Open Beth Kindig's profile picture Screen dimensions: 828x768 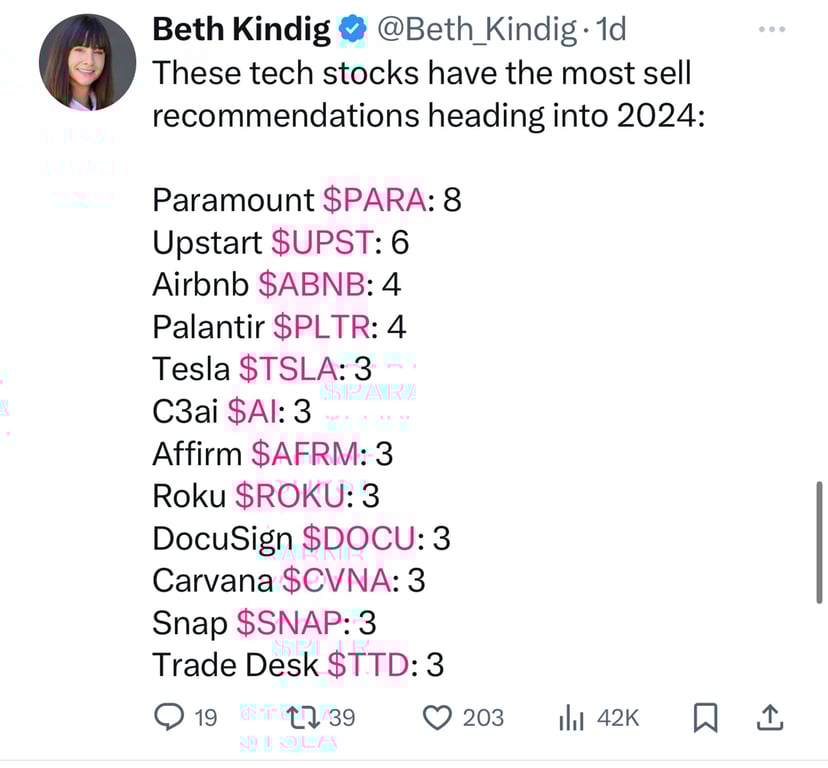click(87, 62)
